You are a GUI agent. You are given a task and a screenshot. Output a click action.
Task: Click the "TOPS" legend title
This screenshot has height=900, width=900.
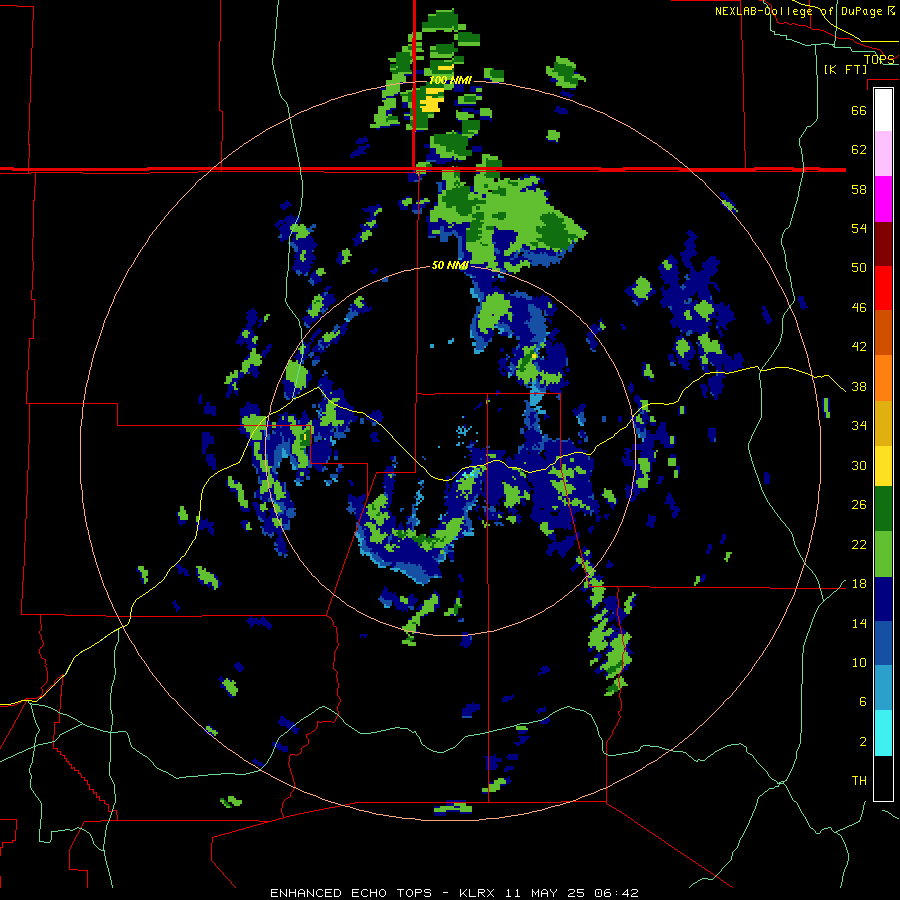click(x=879, y=59)
